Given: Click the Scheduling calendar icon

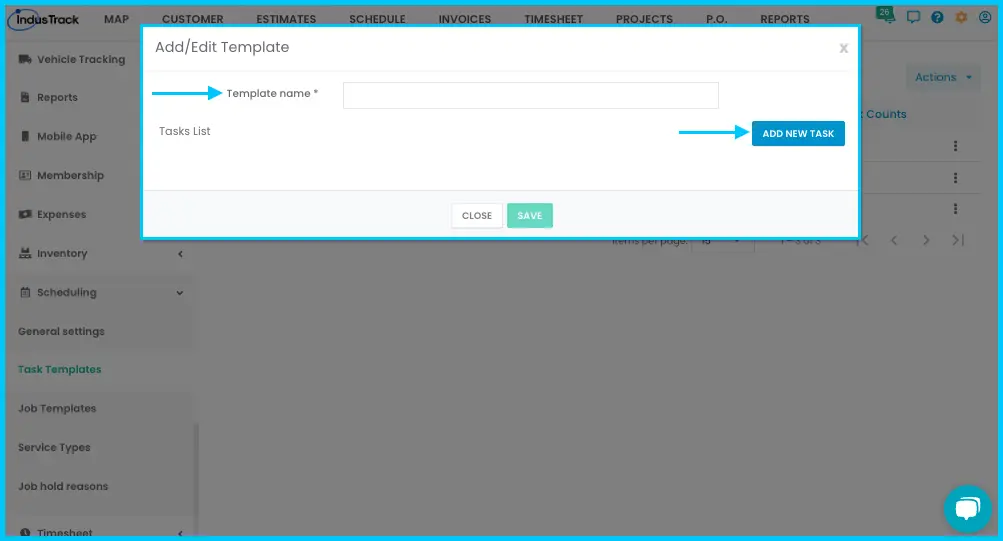Looking at the screenshot, I should pyautogui.click(x=25, y=292).
